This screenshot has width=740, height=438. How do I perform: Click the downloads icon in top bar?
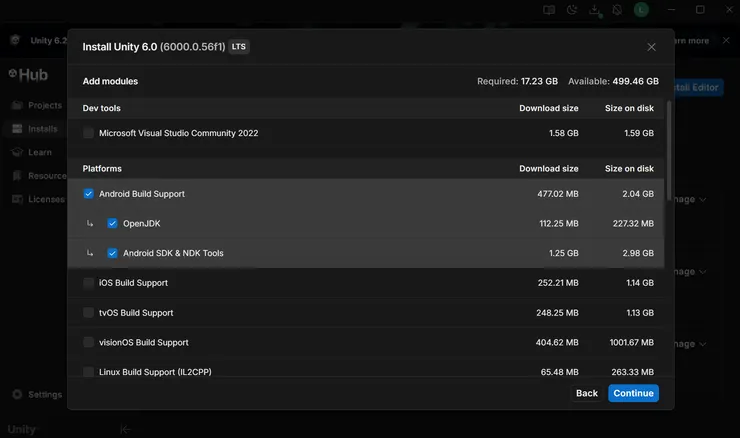coord(595,10)
